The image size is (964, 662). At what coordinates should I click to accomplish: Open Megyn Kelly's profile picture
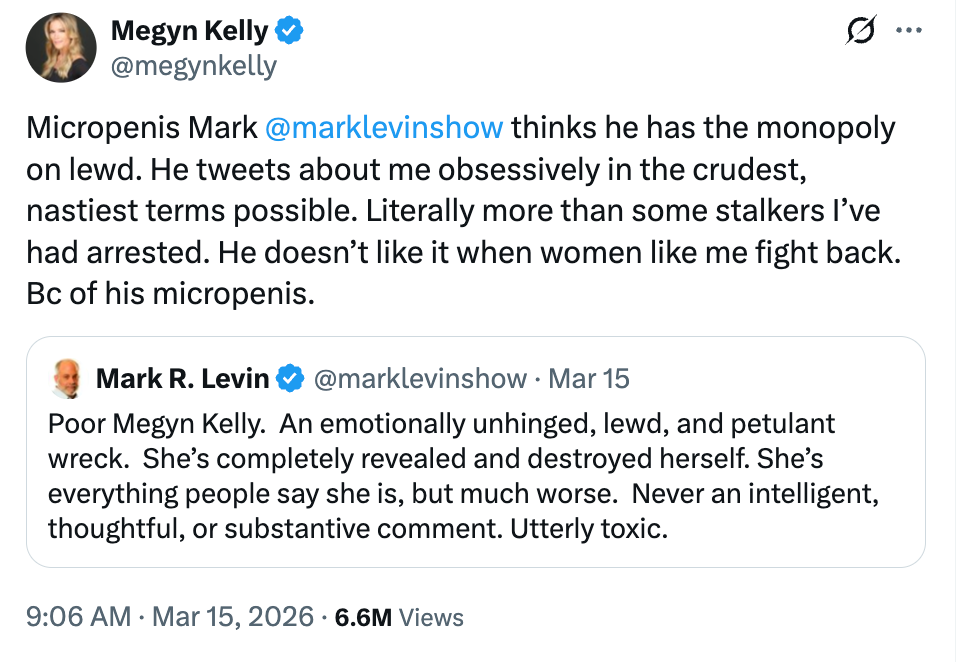tap(61, 47)
